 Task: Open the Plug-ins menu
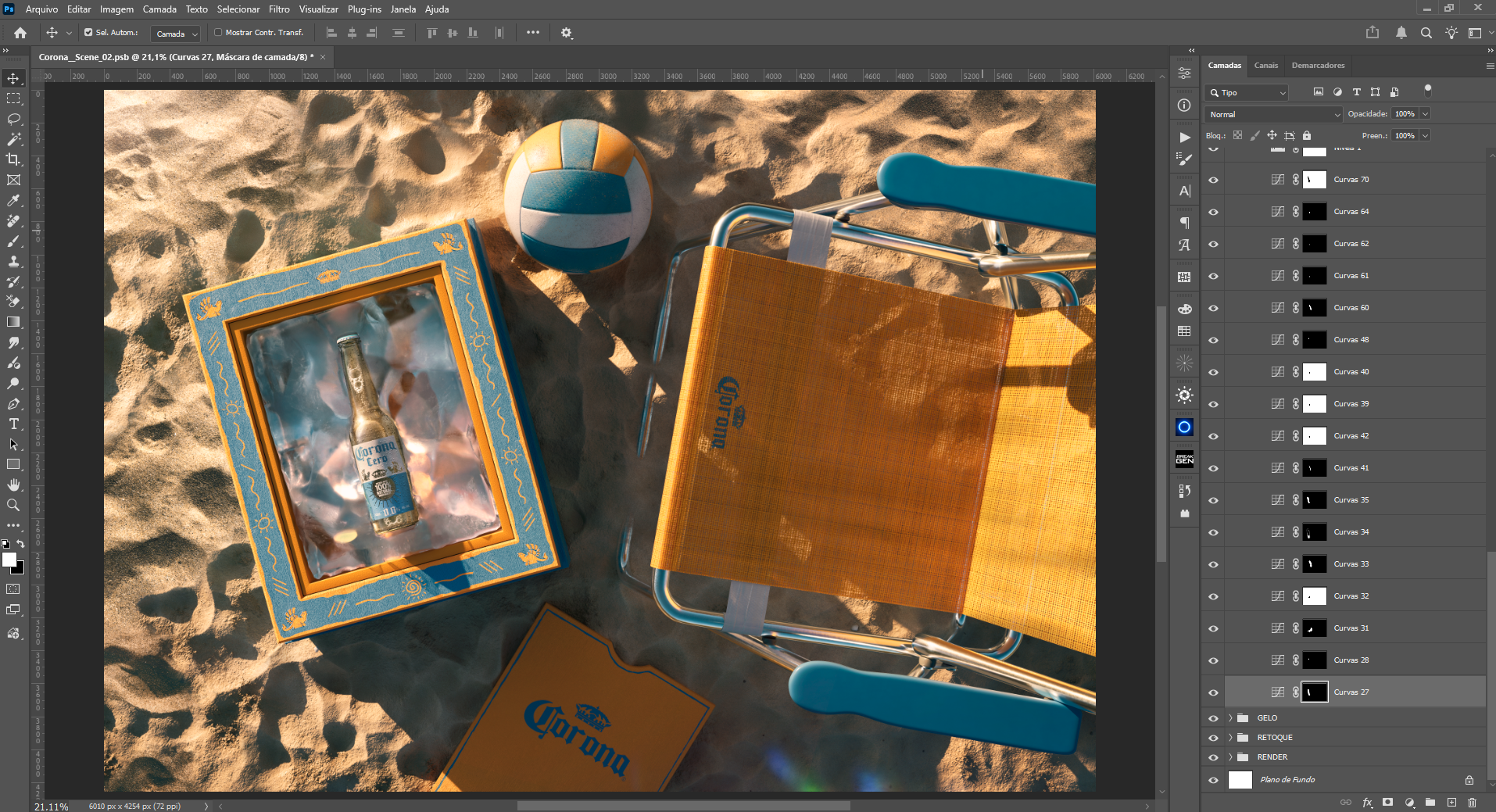click(x=364, y=9)
